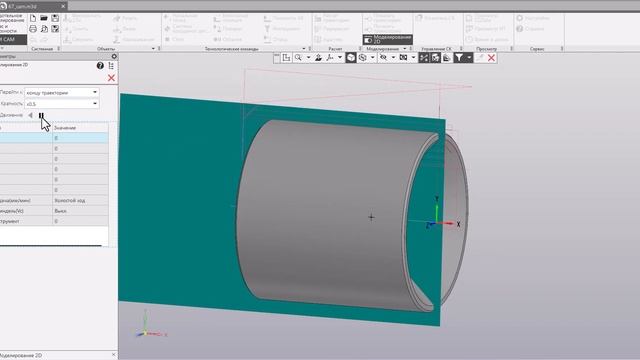
Task: Pause the simulation playback
Action: [41, 116]
